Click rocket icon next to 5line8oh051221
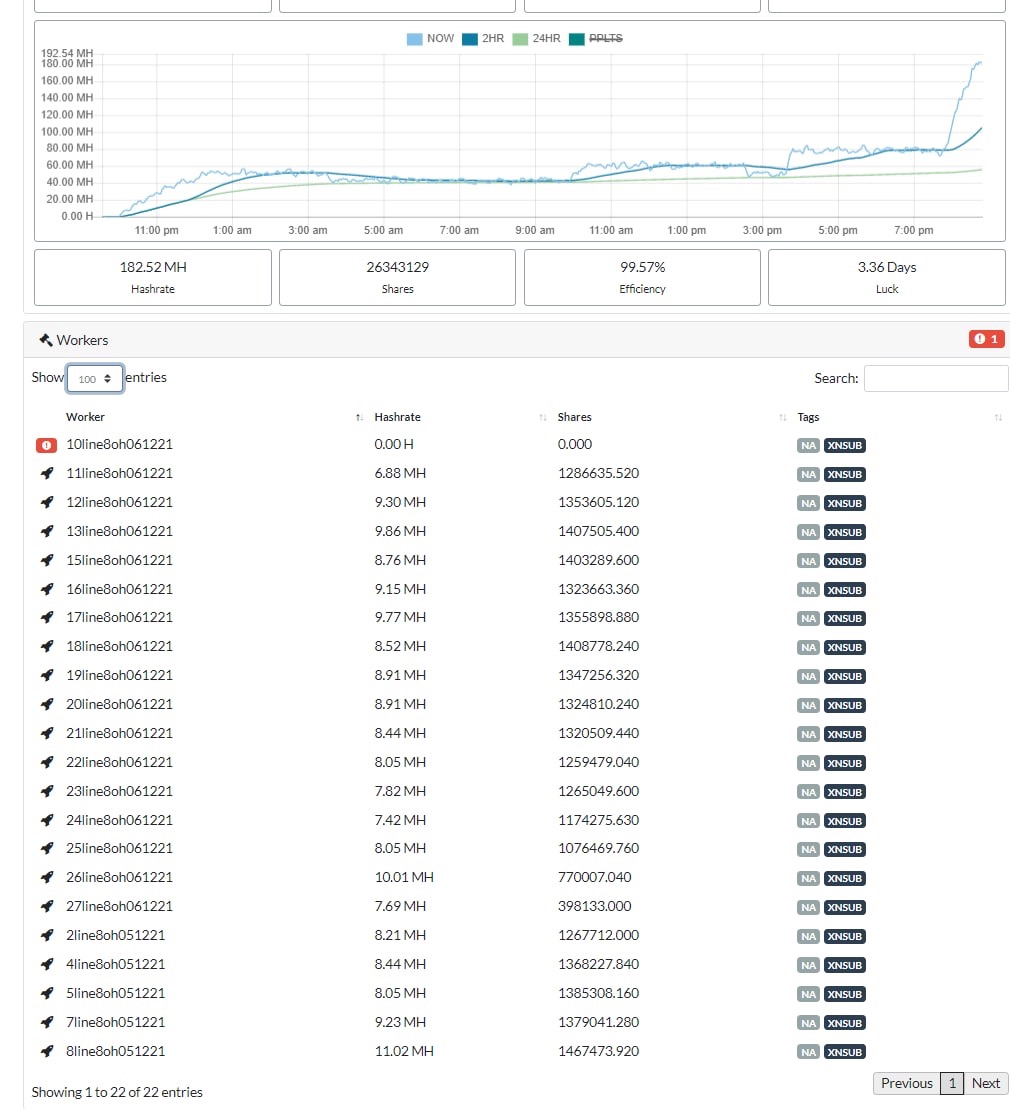Viewport: 1010px width, 1109px height. 47,994
